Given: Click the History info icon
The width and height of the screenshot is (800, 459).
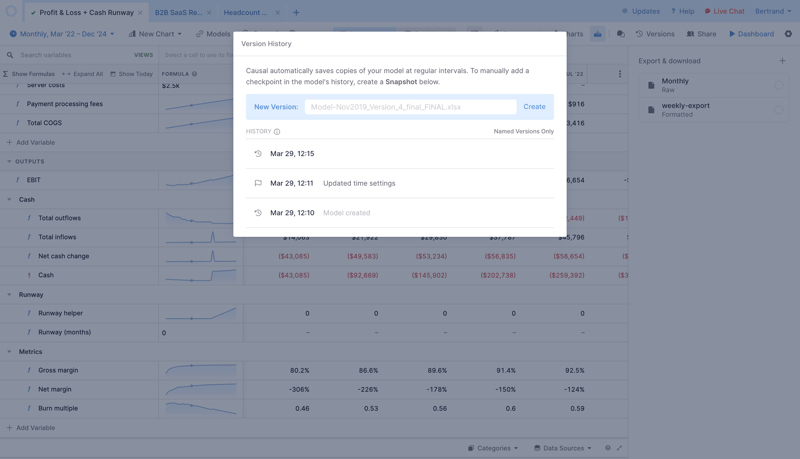Looking at the screenshot, I should pos(277,132).
